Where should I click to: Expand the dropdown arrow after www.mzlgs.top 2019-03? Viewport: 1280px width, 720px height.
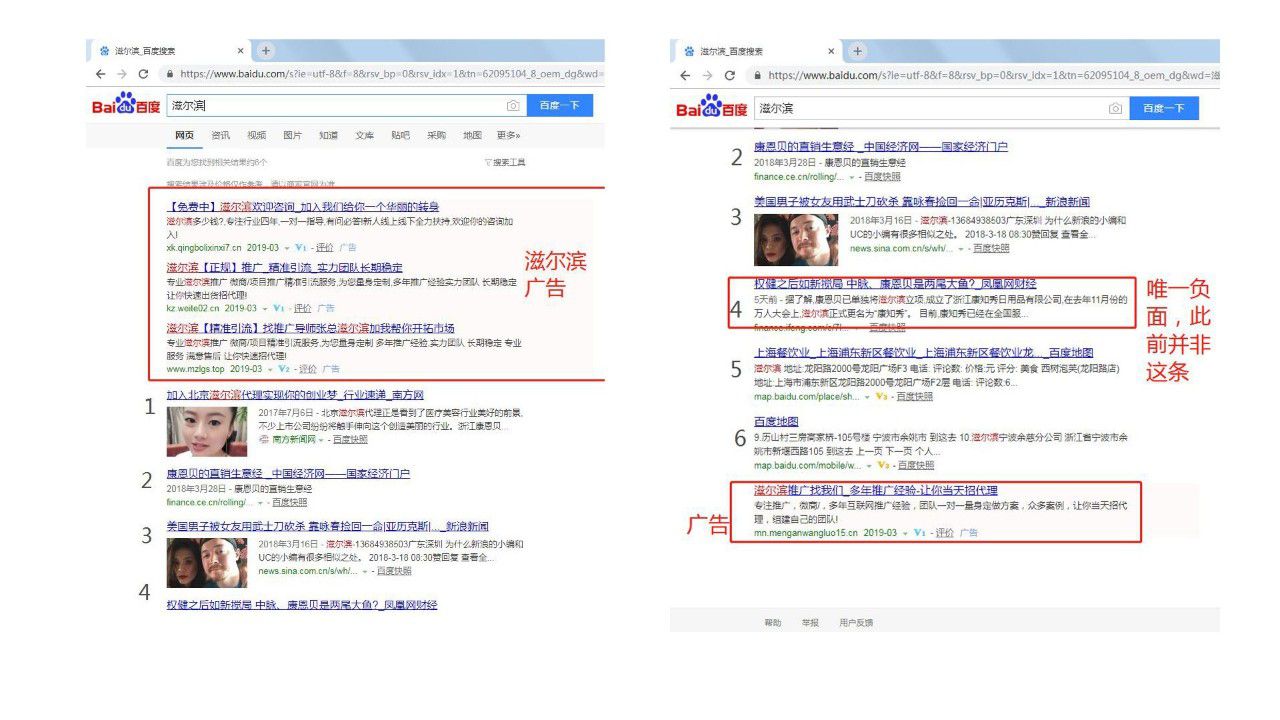pyautogui.click(x=270, y=369)
